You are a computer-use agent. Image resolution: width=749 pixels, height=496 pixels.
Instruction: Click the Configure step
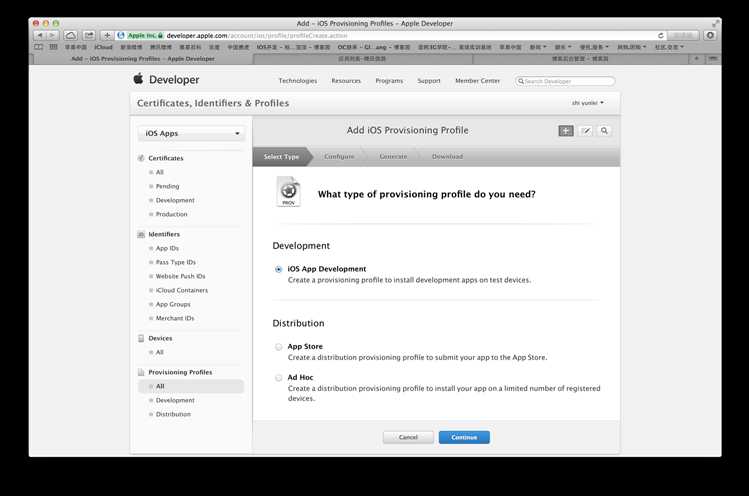pyautogui.click(x=339, y=157)
